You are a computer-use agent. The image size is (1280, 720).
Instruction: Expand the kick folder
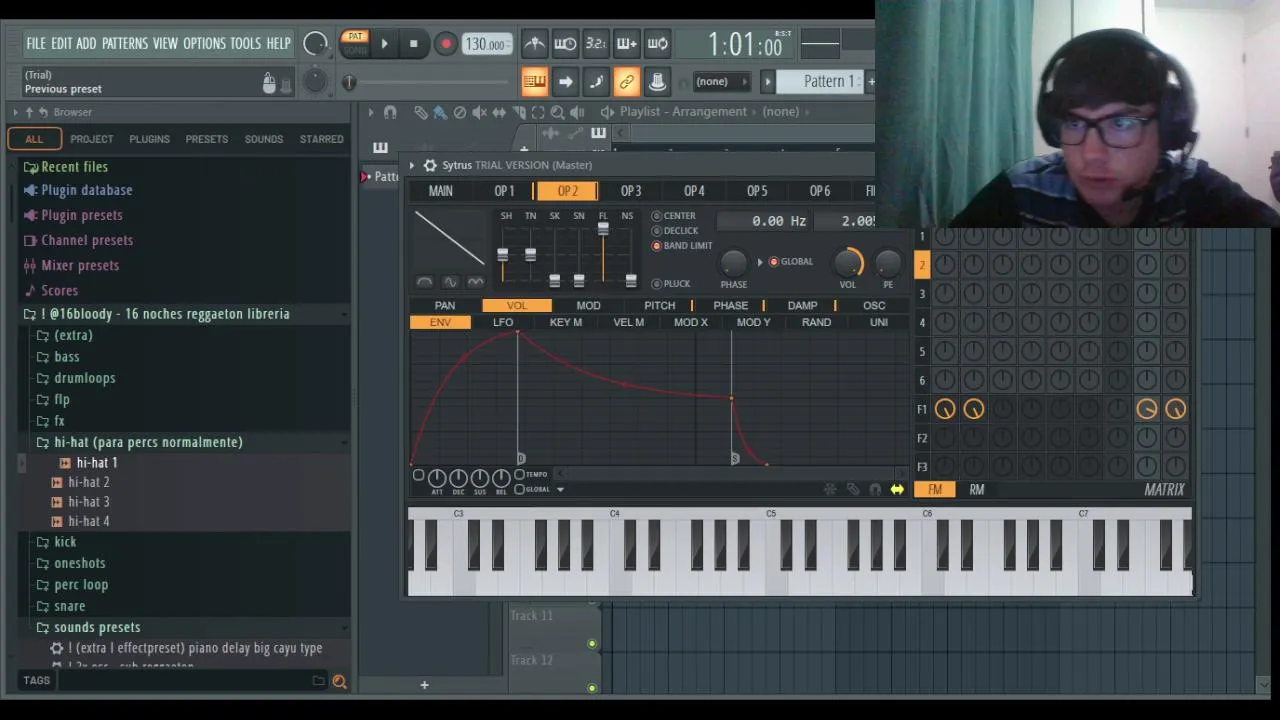(x=65, y=542)
